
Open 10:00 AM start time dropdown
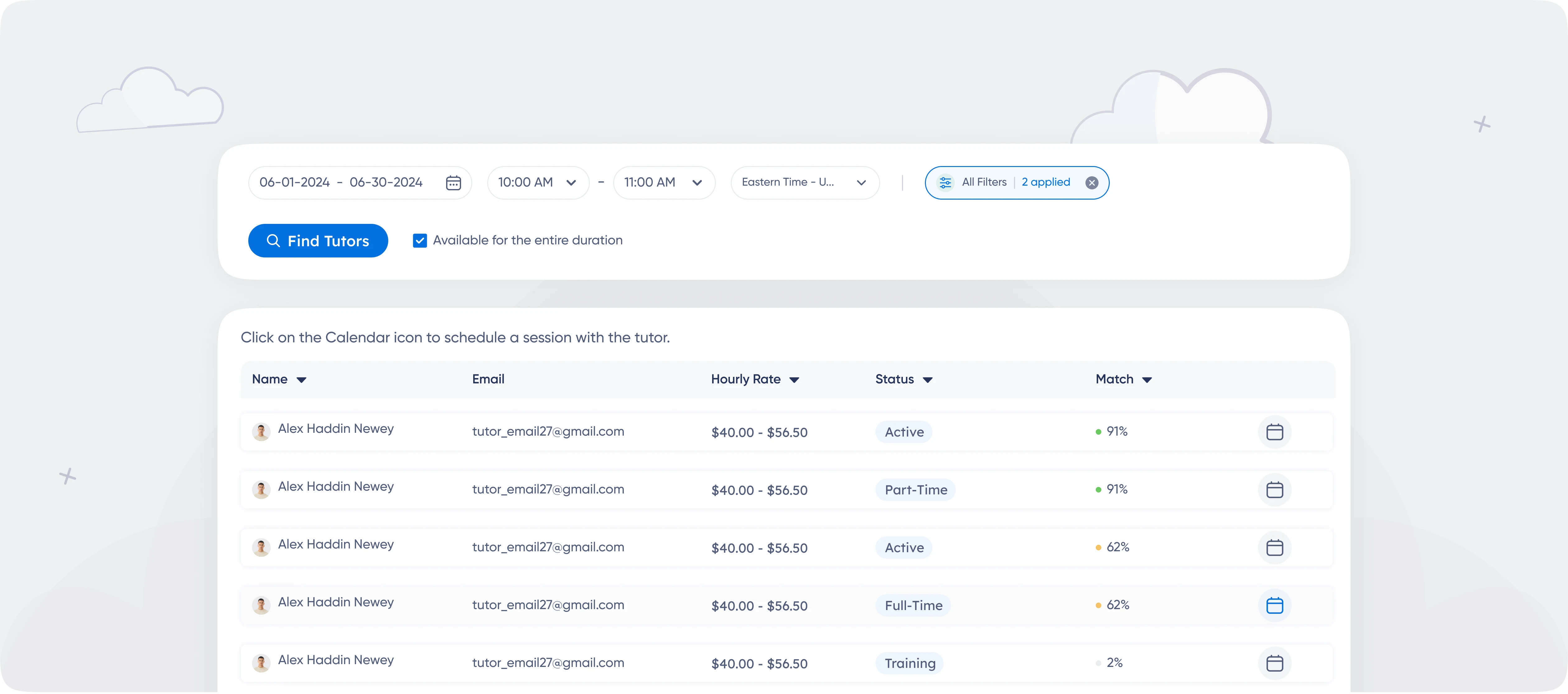538,183
